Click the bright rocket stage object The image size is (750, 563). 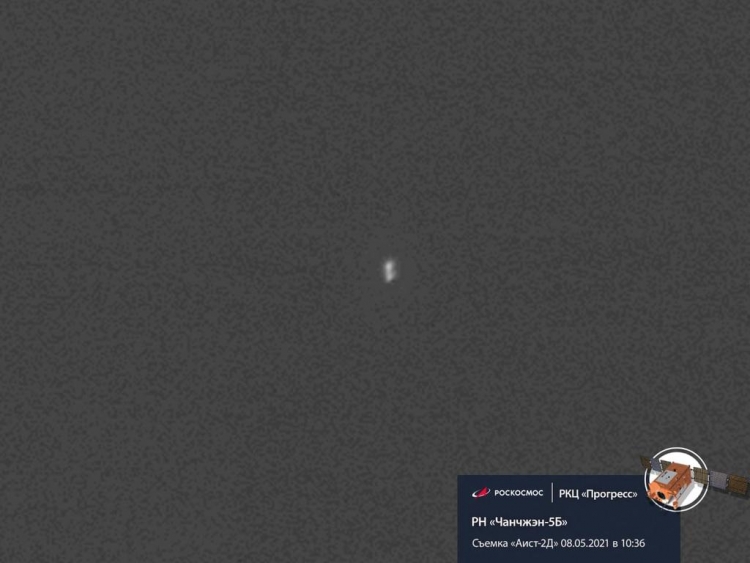pyautogui.click(x=389, y=271)
